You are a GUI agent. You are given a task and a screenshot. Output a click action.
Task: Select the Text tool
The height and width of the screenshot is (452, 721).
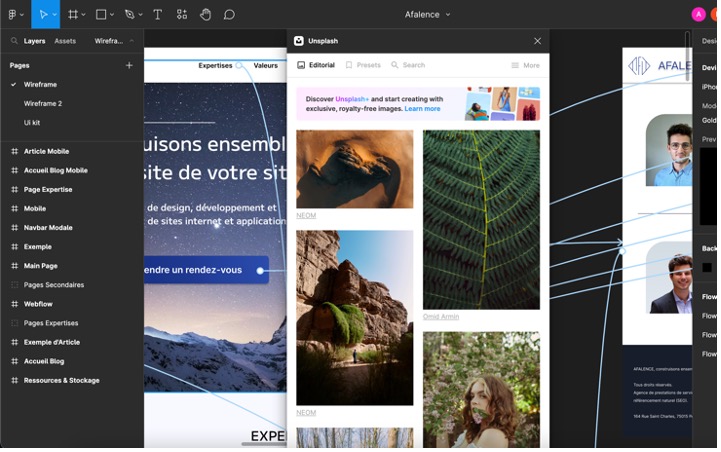pos(157,15)
